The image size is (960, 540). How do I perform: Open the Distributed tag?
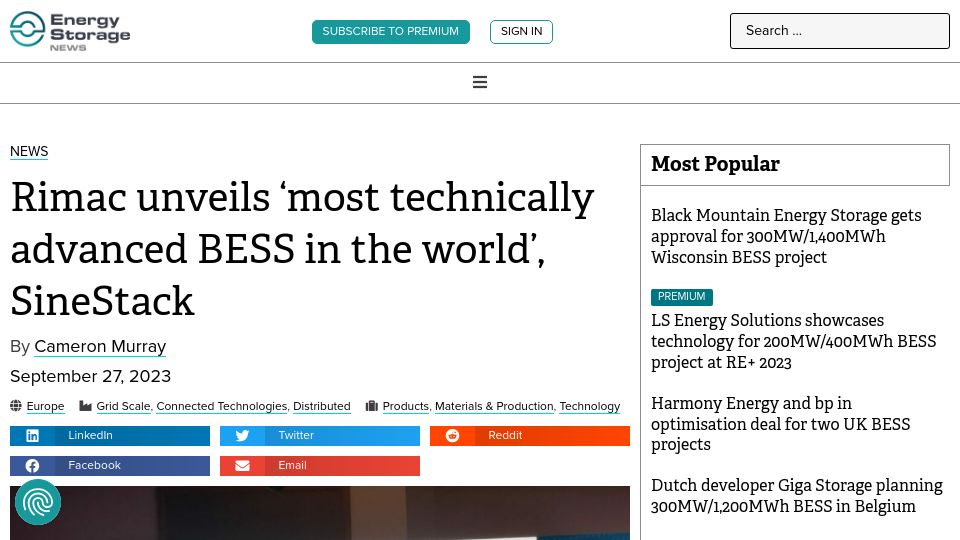(x=321, y=406)
